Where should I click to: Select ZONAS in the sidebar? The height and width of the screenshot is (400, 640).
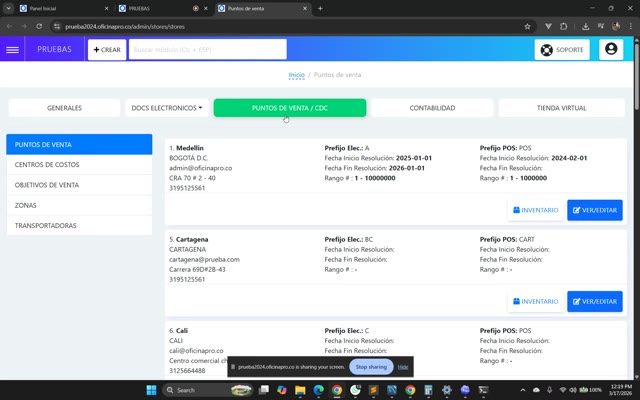pos(79,205)
